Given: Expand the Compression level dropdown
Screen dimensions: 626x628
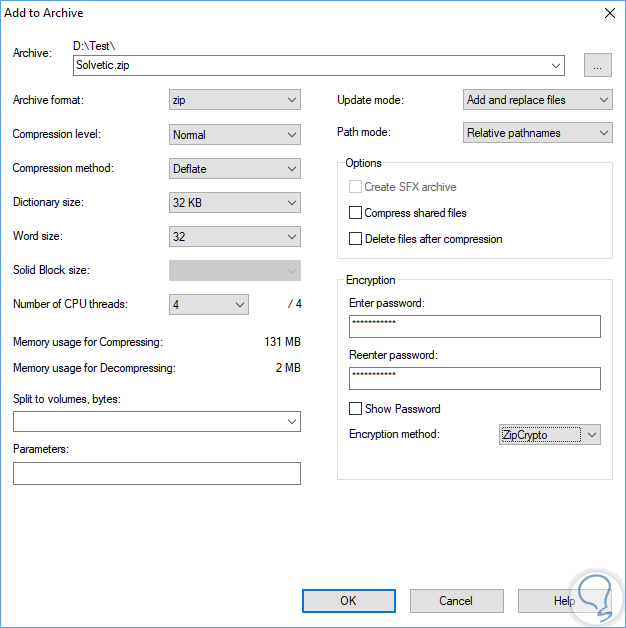Looking at the screenshot, I should [x=235, y=135].
